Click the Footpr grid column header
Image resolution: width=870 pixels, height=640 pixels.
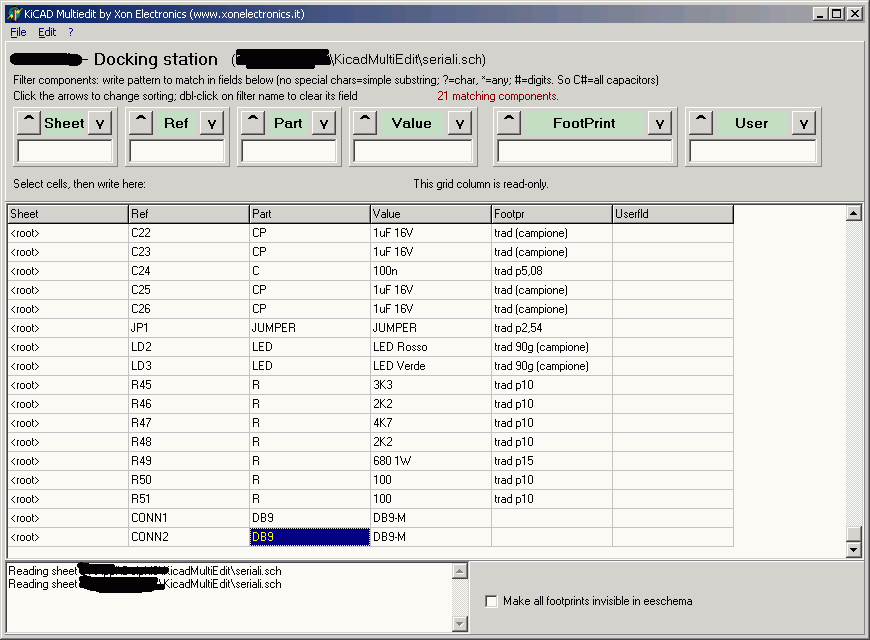click(x=552, y=214)
